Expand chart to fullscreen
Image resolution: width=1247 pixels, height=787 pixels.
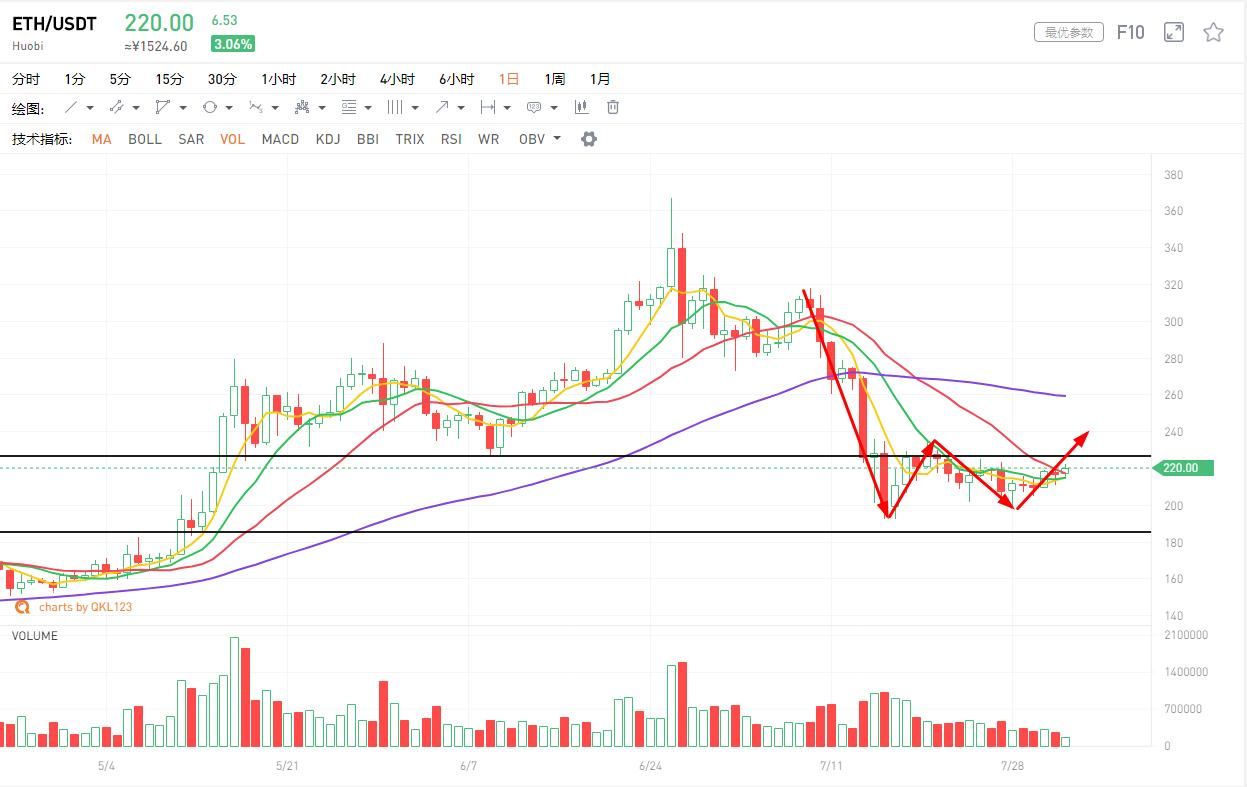[1174, 32]
